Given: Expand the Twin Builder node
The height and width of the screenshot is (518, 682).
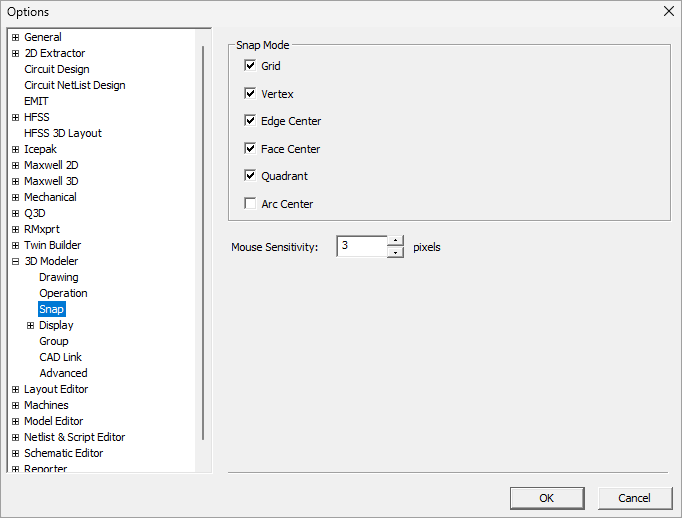Looking at the screenshot, I should (x=16, y=245).
